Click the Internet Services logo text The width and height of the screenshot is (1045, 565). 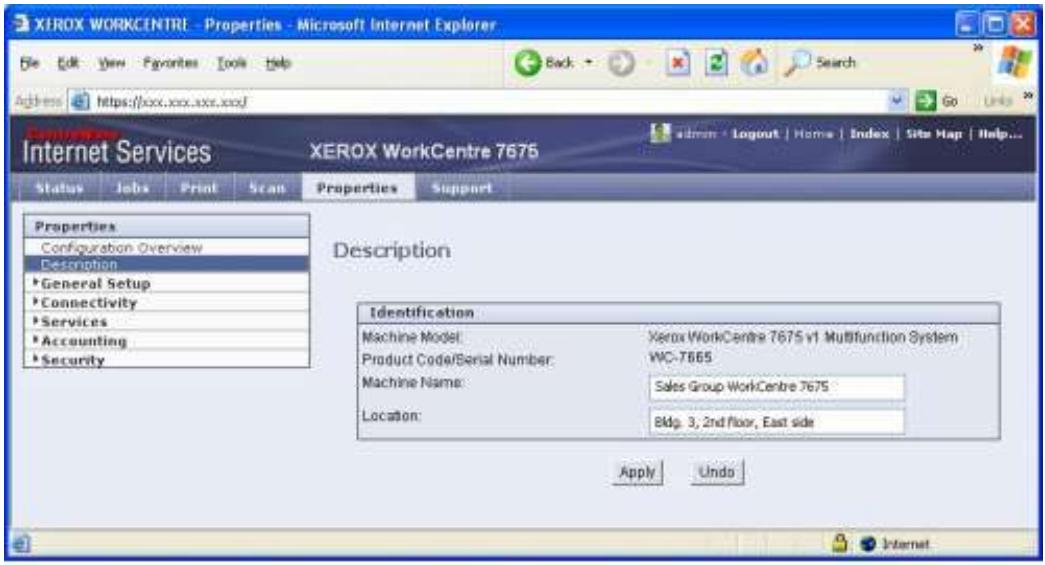click(x=117, y=152)
